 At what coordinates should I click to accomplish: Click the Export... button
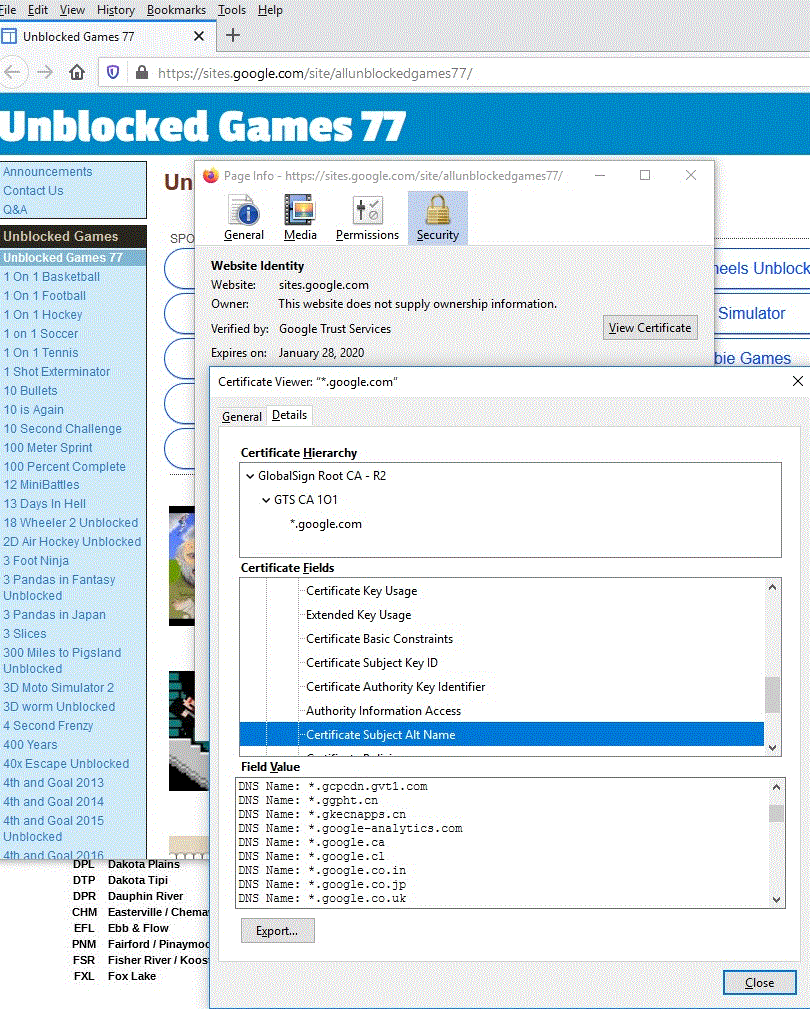tap(277, 930)
